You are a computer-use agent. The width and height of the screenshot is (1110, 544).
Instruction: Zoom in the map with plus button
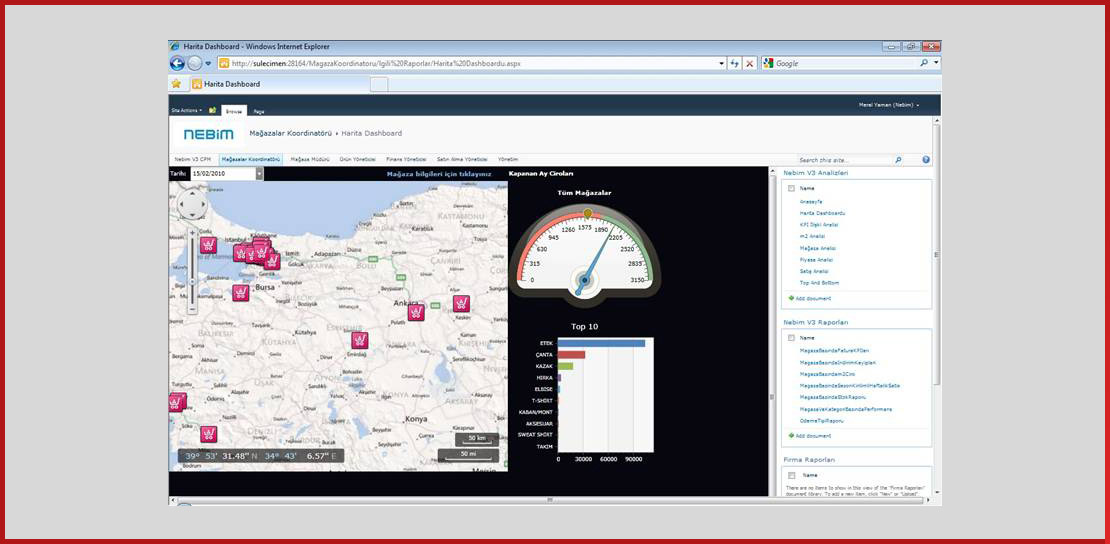192,232
